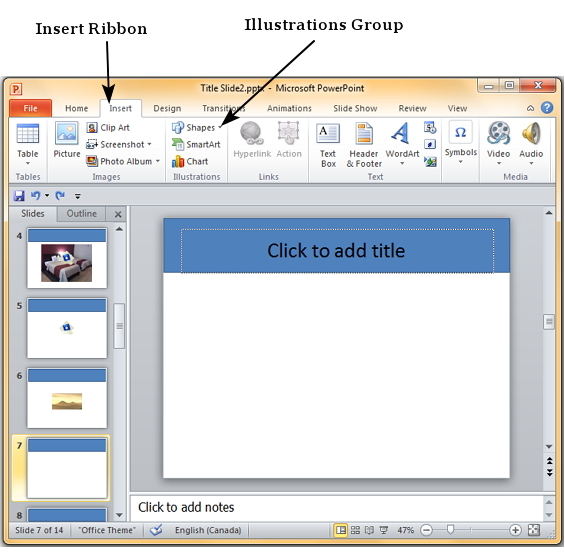Click the Hyperlink button
The image size is (565, 554).
(252, 141)
